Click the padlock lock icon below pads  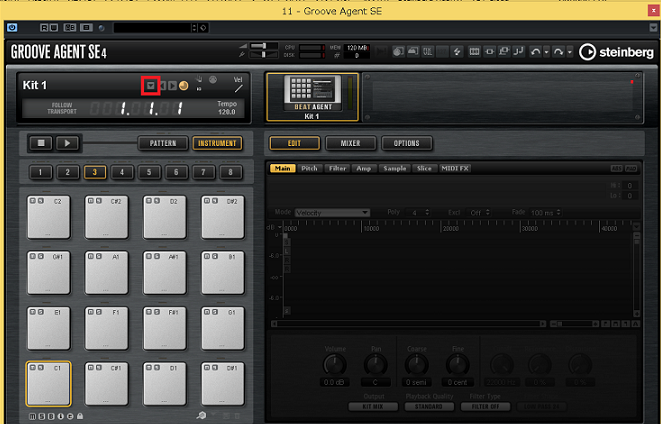point(80,416)
